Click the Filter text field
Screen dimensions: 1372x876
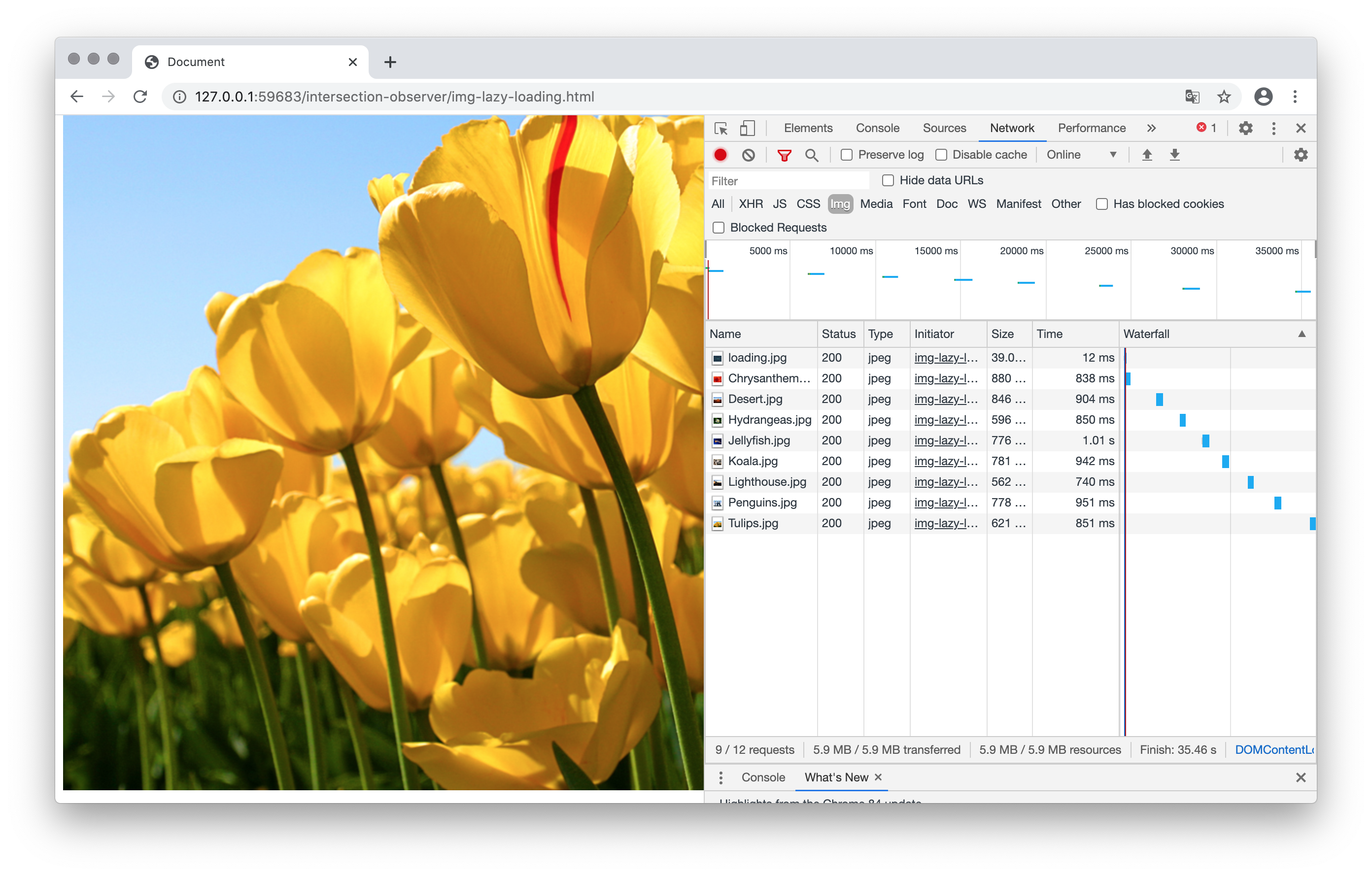pos(788,181)
